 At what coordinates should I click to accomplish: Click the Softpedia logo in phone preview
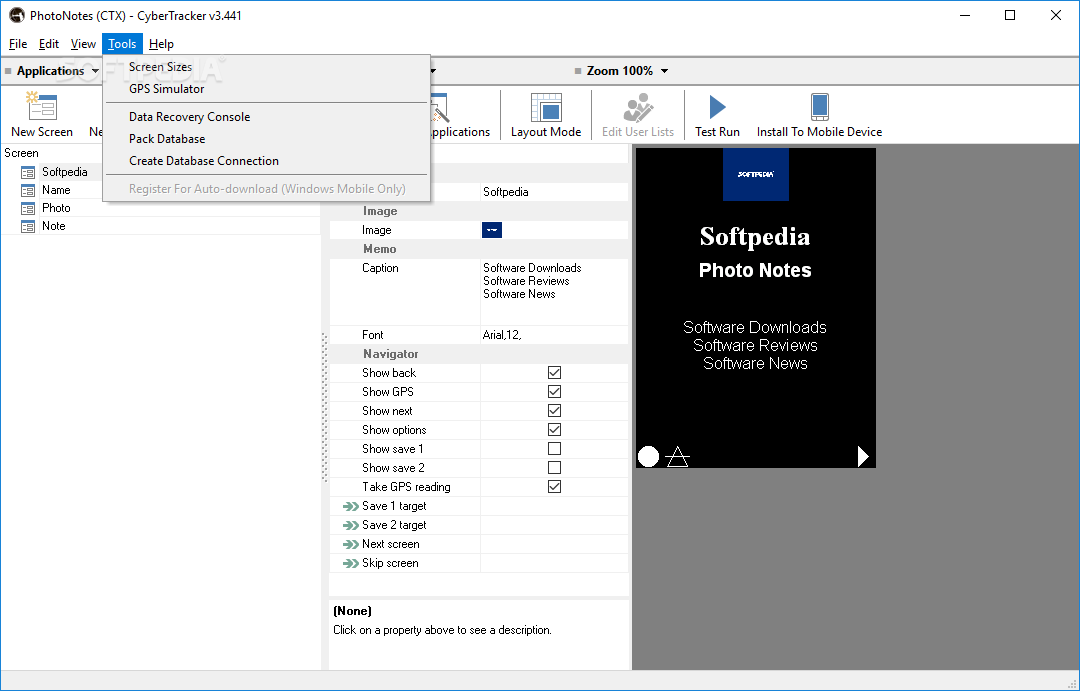click(x=756, y=174)
